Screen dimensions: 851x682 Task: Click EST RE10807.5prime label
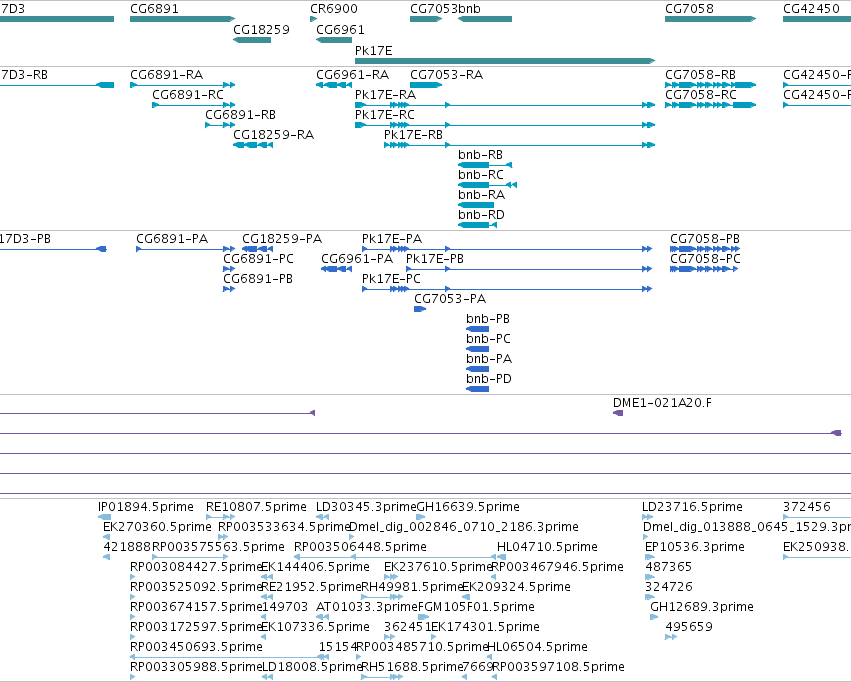coord(256,507)
